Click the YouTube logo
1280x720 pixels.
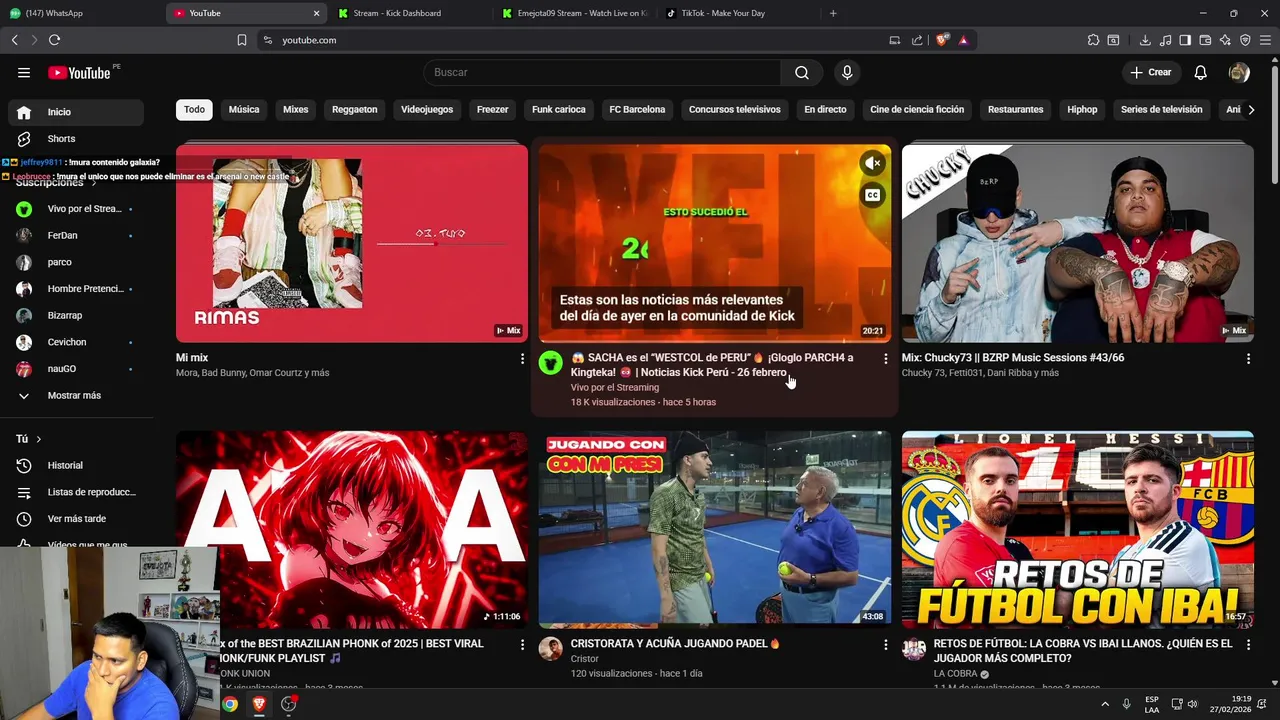click(x=79, y=72)
